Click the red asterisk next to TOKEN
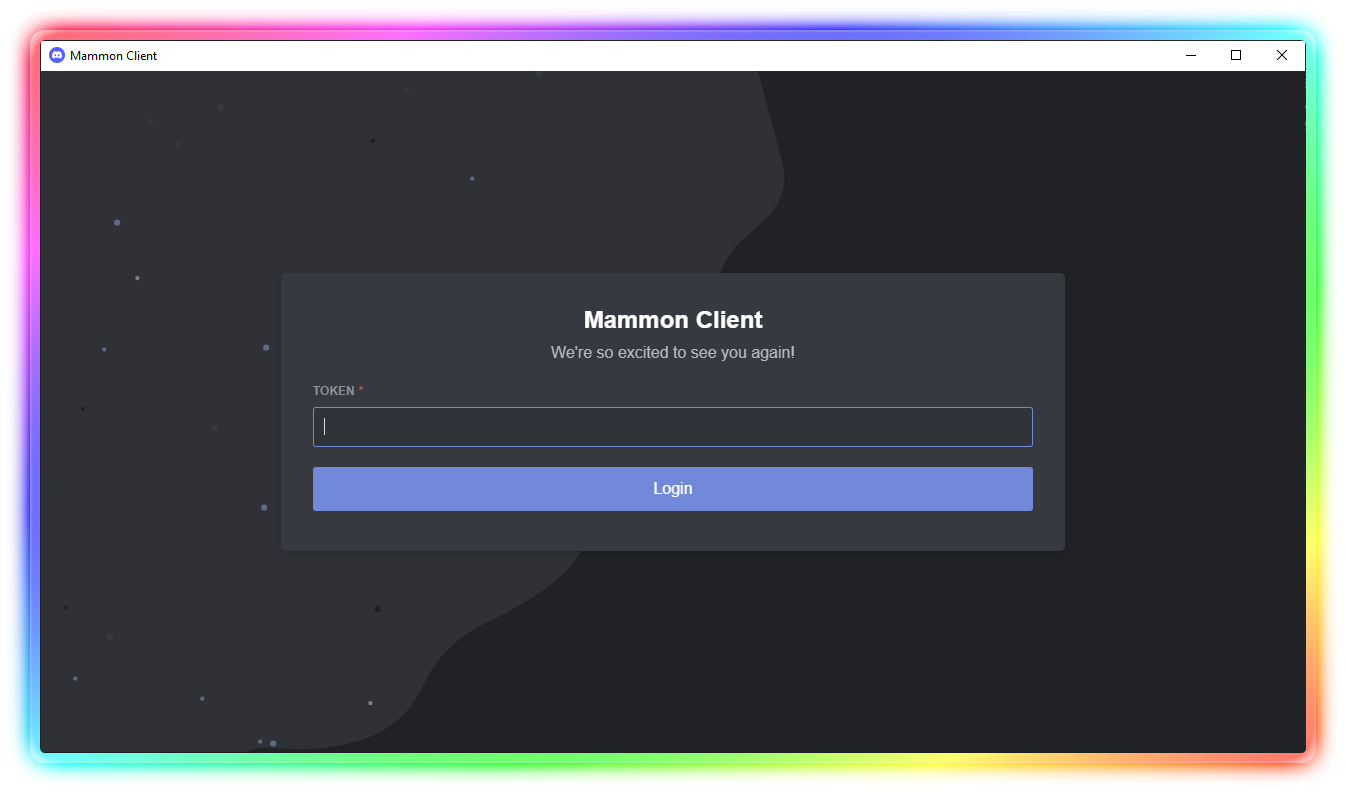Viewport: 1346px width, 793px height. (x=360, y=390)
